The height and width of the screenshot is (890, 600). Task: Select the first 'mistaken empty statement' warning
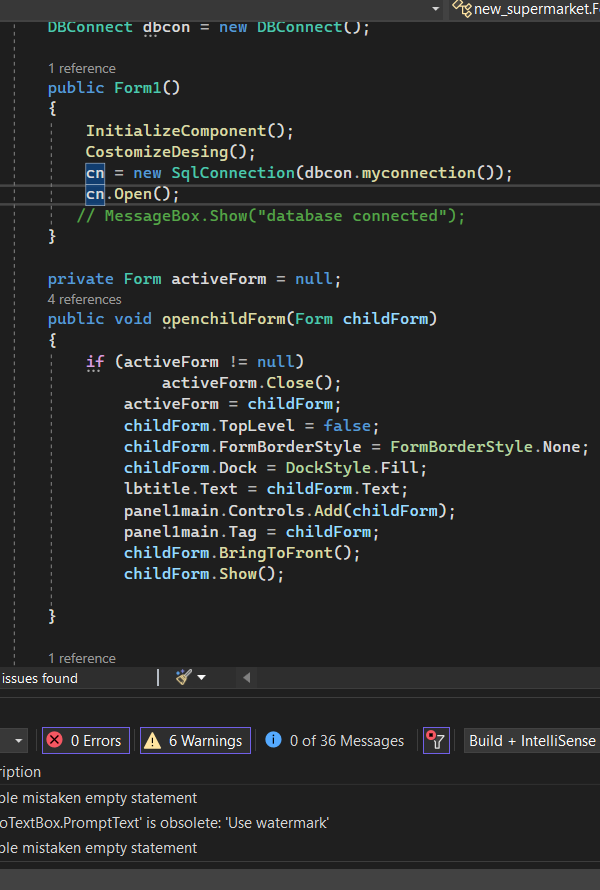tap(100, 798)
